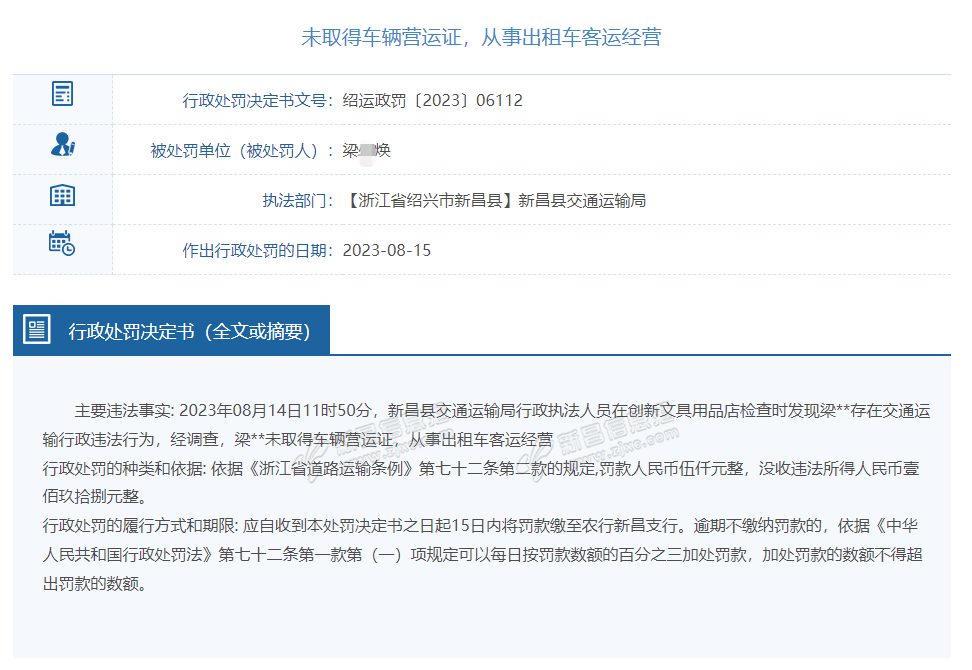Click the penalized person's name 梁*焕
972x670 pixels.
[x=366, y=150]
